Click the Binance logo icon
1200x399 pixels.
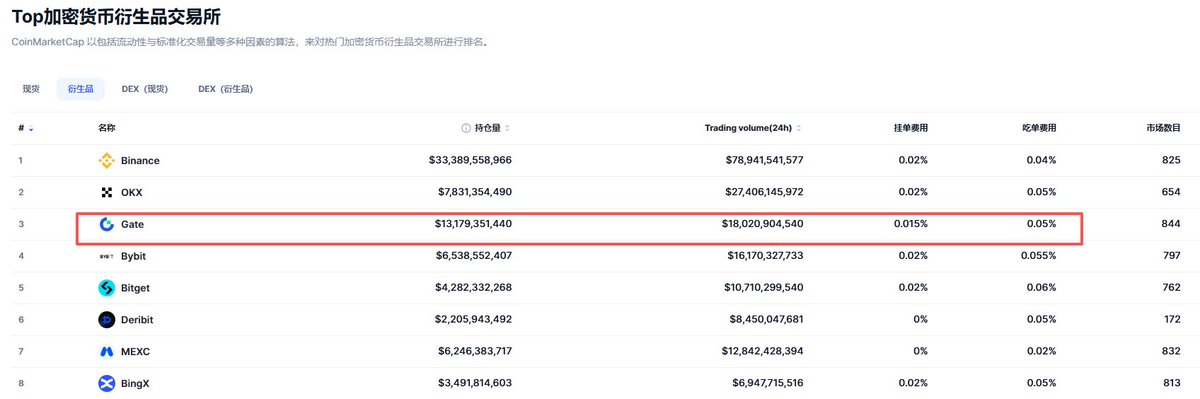[x=107, y=161]
